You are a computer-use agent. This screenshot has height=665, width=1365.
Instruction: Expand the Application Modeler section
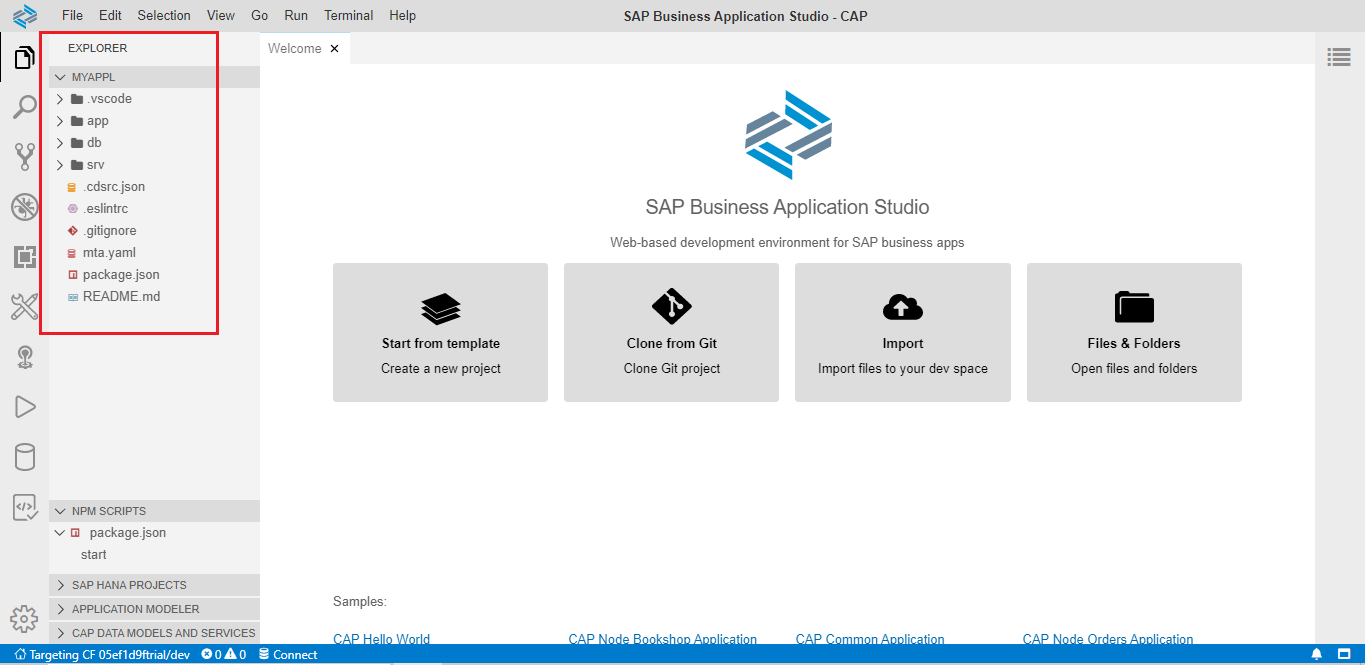point(135,609)
